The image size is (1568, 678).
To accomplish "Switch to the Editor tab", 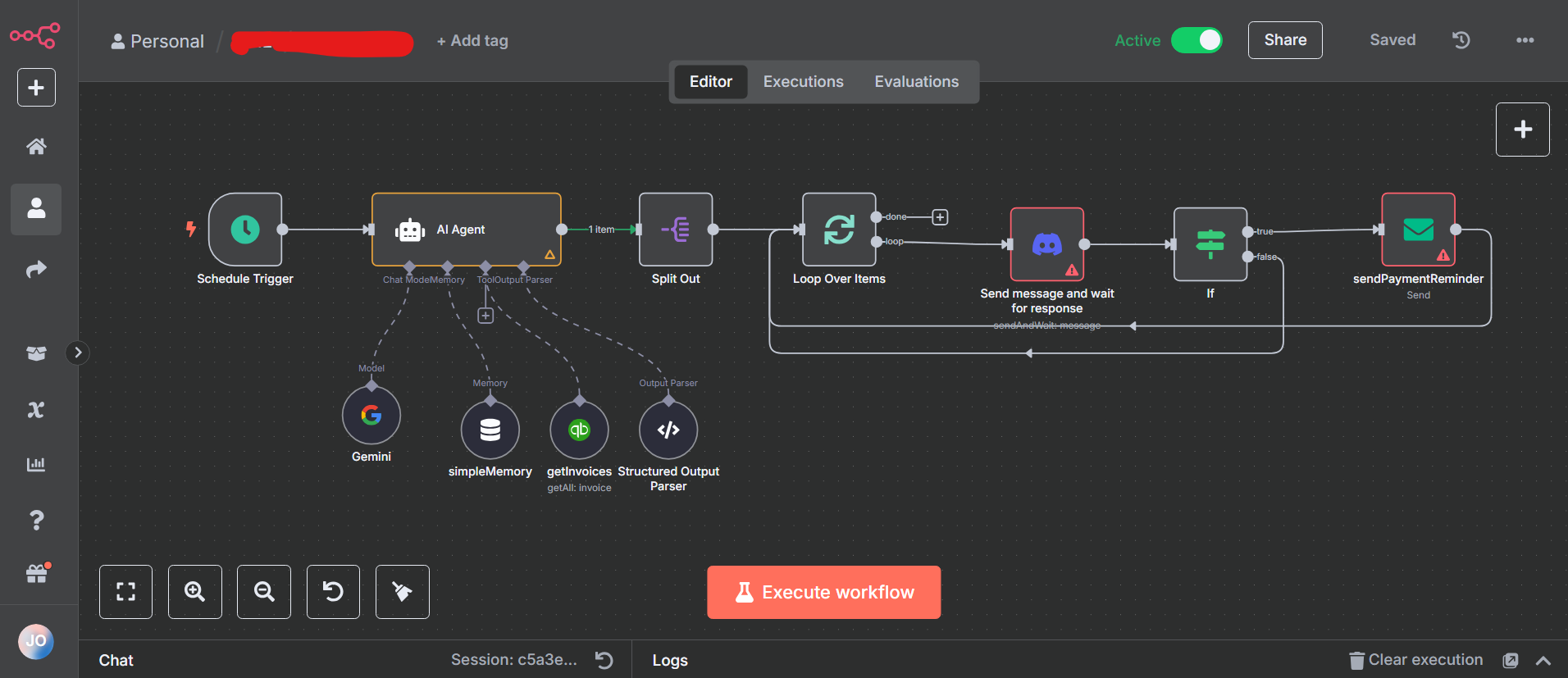I will (710, 82).
